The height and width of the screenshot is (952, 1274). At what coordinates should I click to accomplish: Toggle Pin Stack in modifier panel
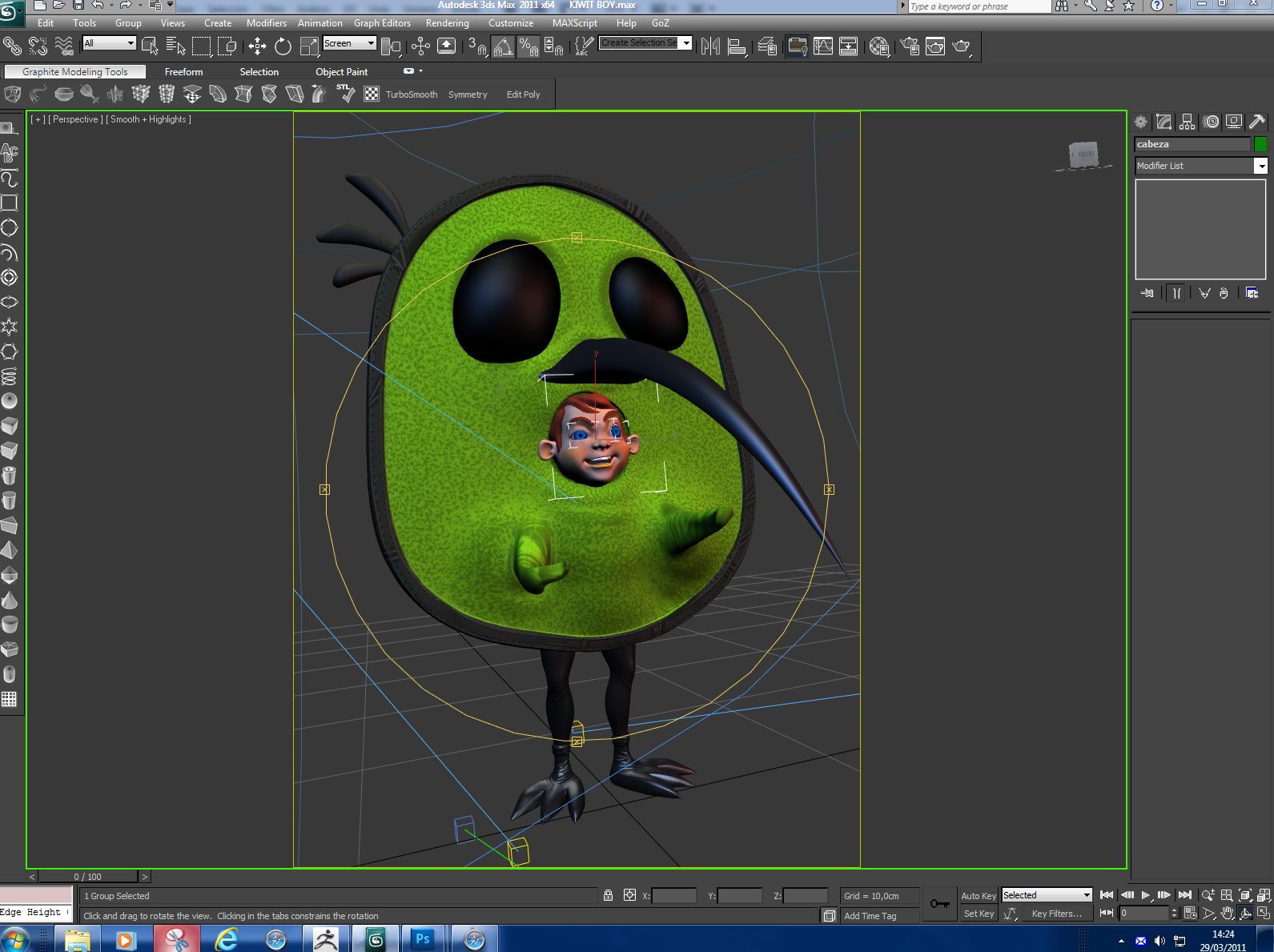pos(1147,293)
